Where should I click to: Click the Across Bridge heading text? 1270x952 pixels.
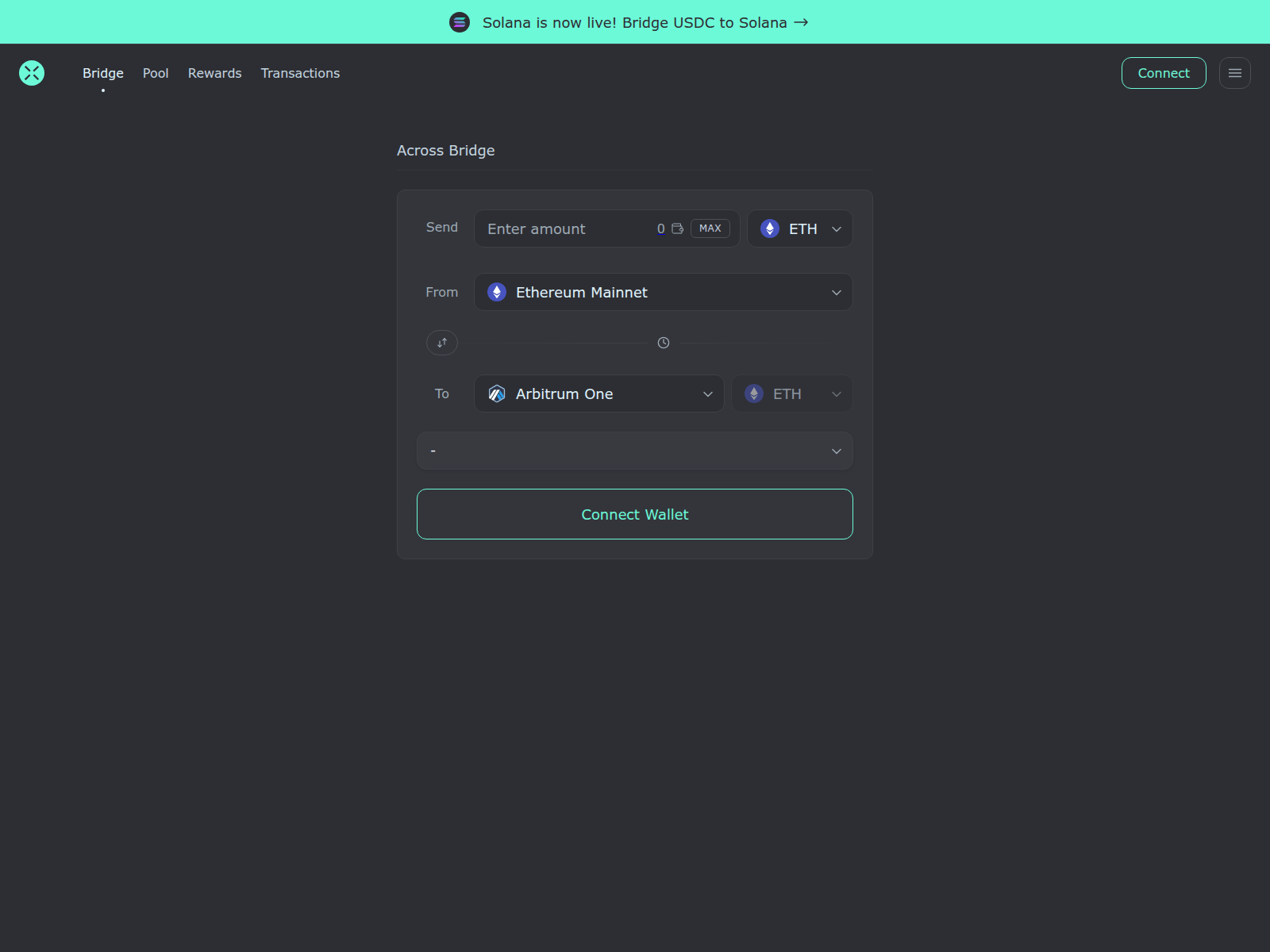click(445, 151)
